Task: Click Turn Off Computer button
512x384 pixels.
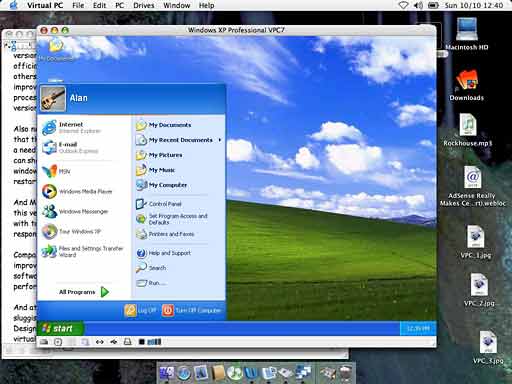Action: (x=192, y=310)
